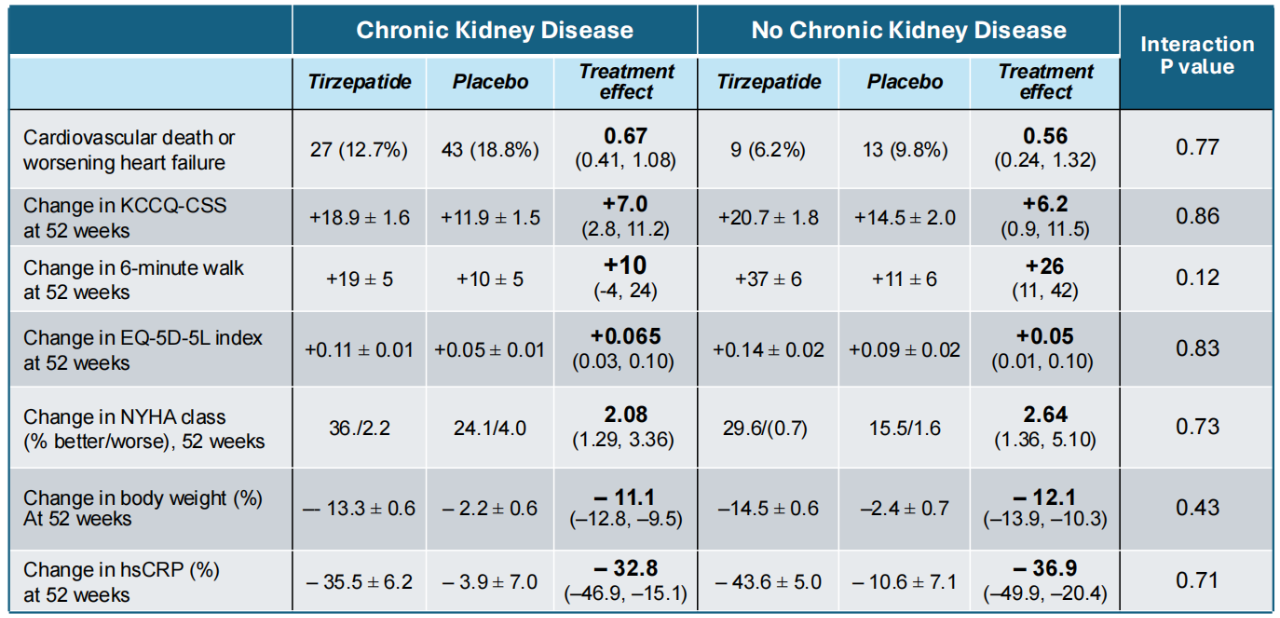This screenshot has width=1280, height=618.
Task: Select the 29.6/(0.7) NYHA class cell
Action: pos(767,428)
